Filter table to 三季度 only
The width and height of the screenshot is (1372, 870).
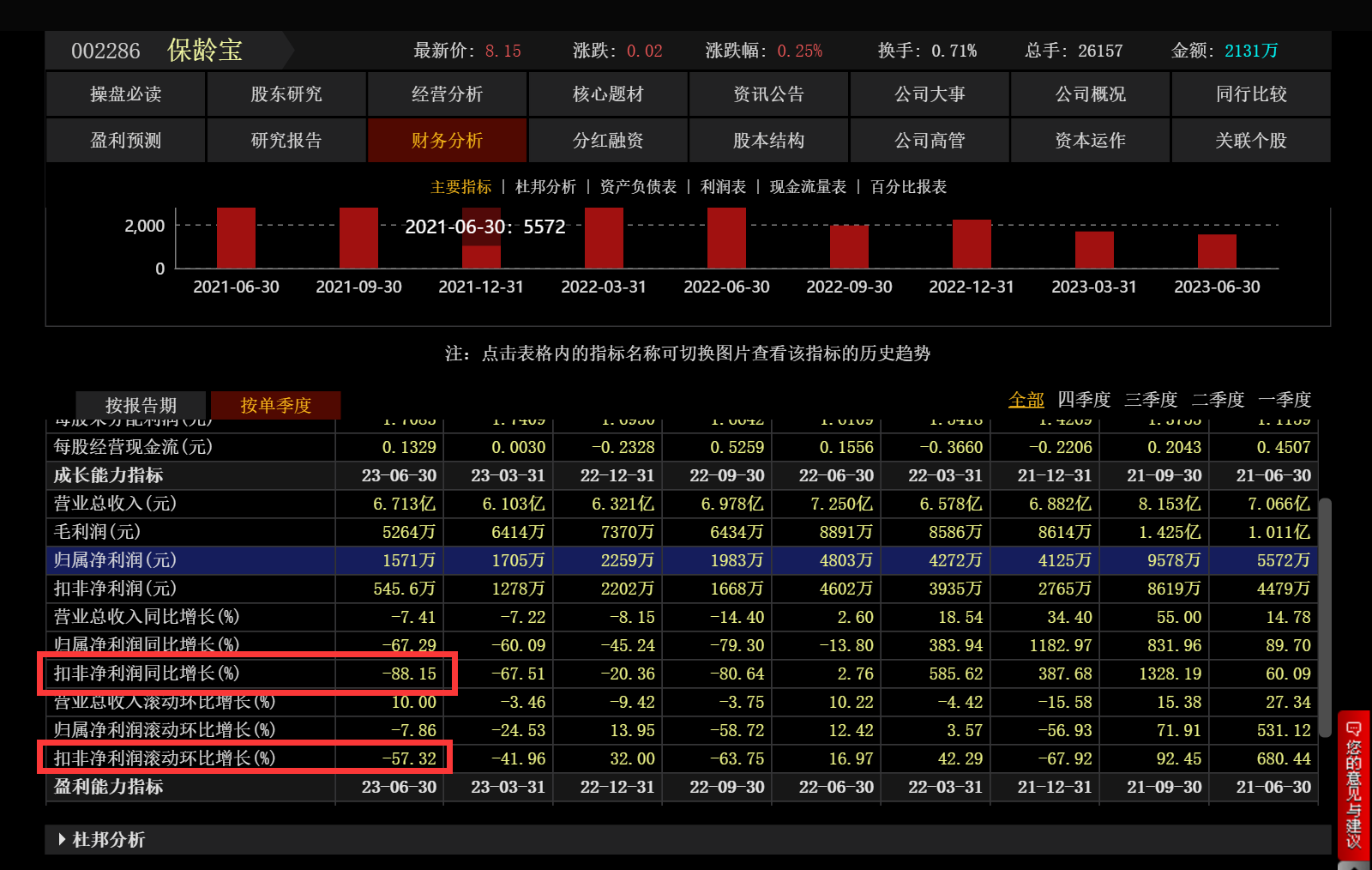tap(1150, 400)
